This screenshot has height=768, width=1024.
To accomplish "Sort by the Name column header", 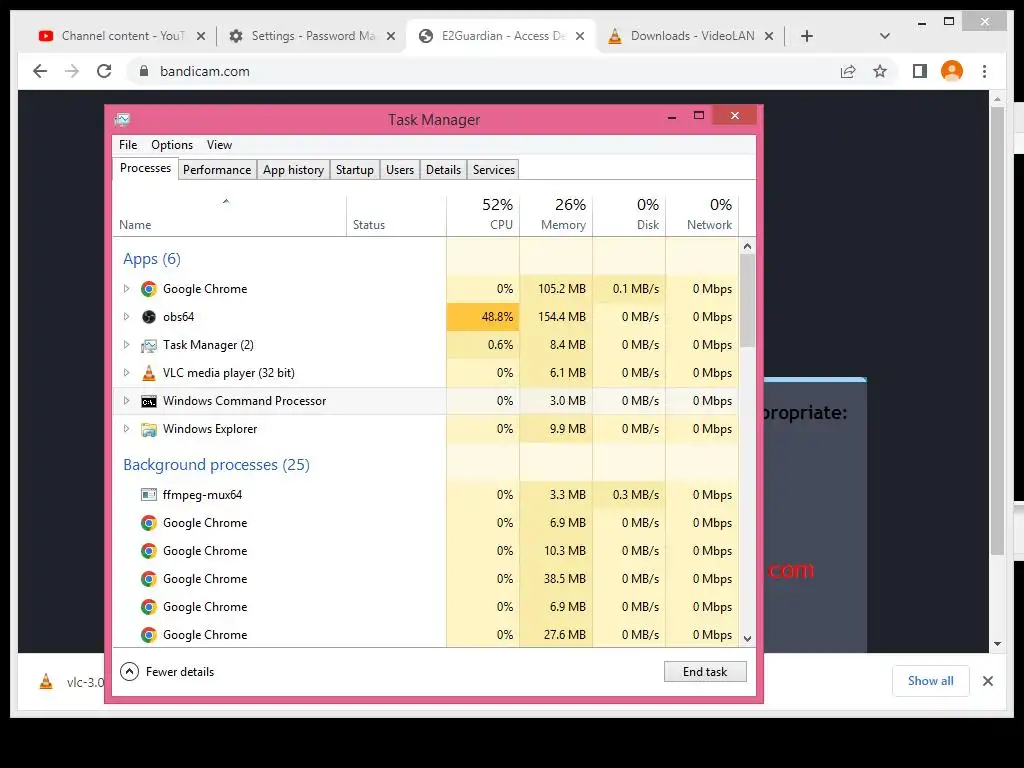I will [230, 215].
